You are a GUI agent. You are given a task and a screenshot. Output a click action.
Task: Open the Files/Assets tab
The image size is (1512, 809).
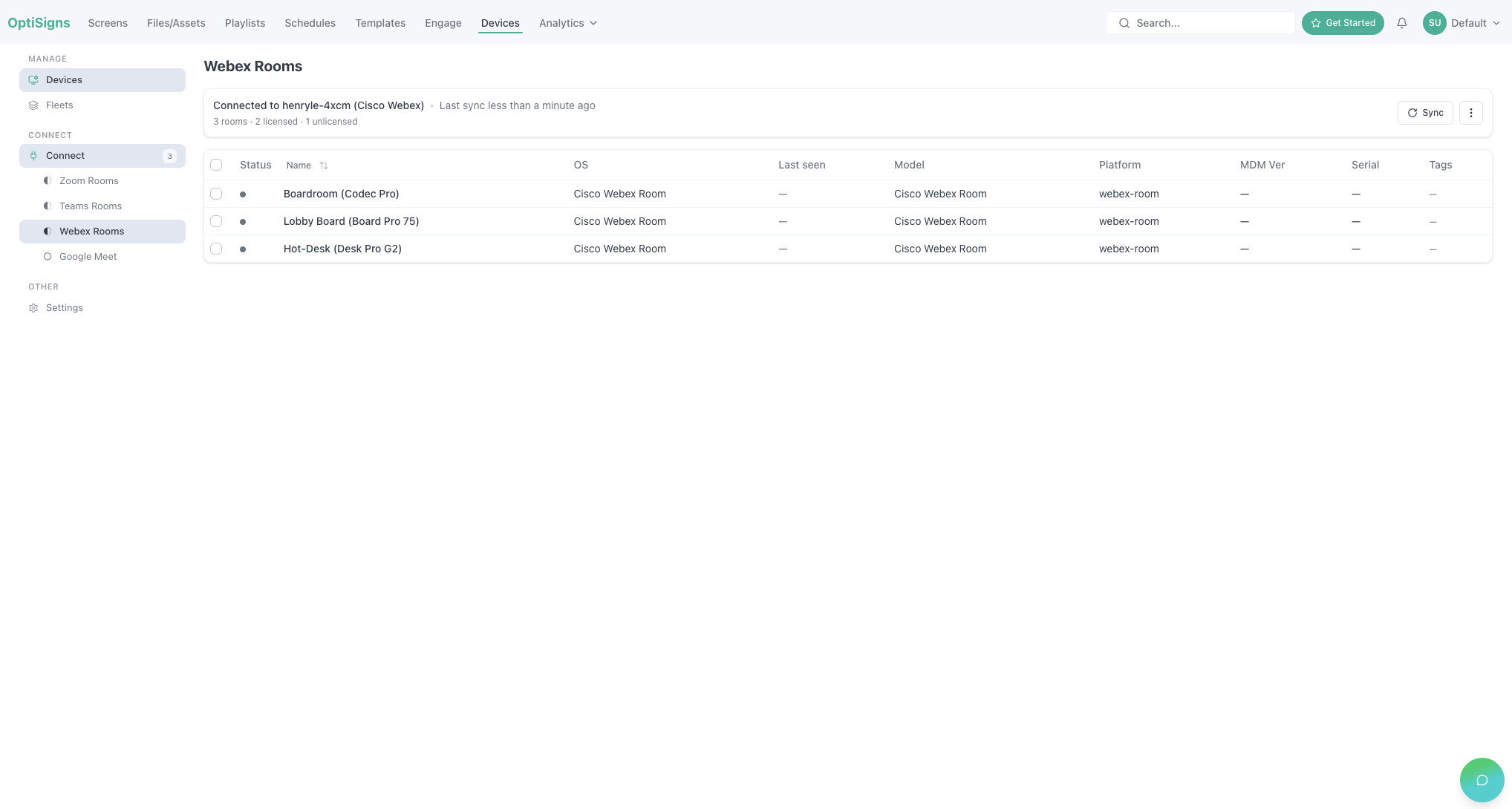(176, 23)
